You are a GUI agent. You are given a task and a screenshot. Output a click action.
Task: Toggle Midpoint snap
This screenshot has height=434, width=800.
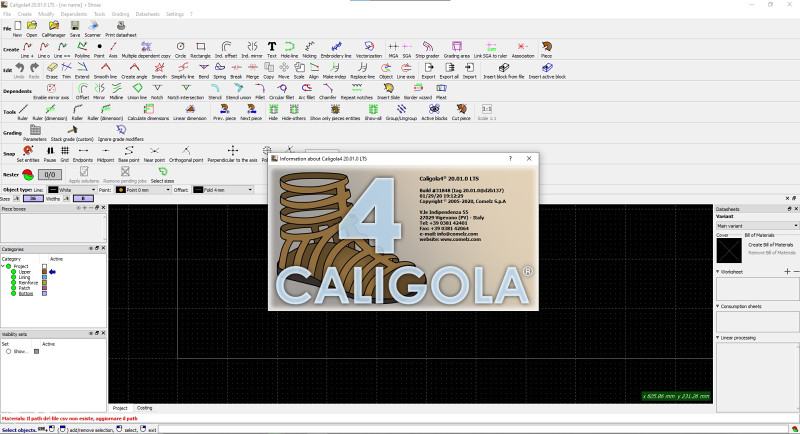(x=105, y=154)
